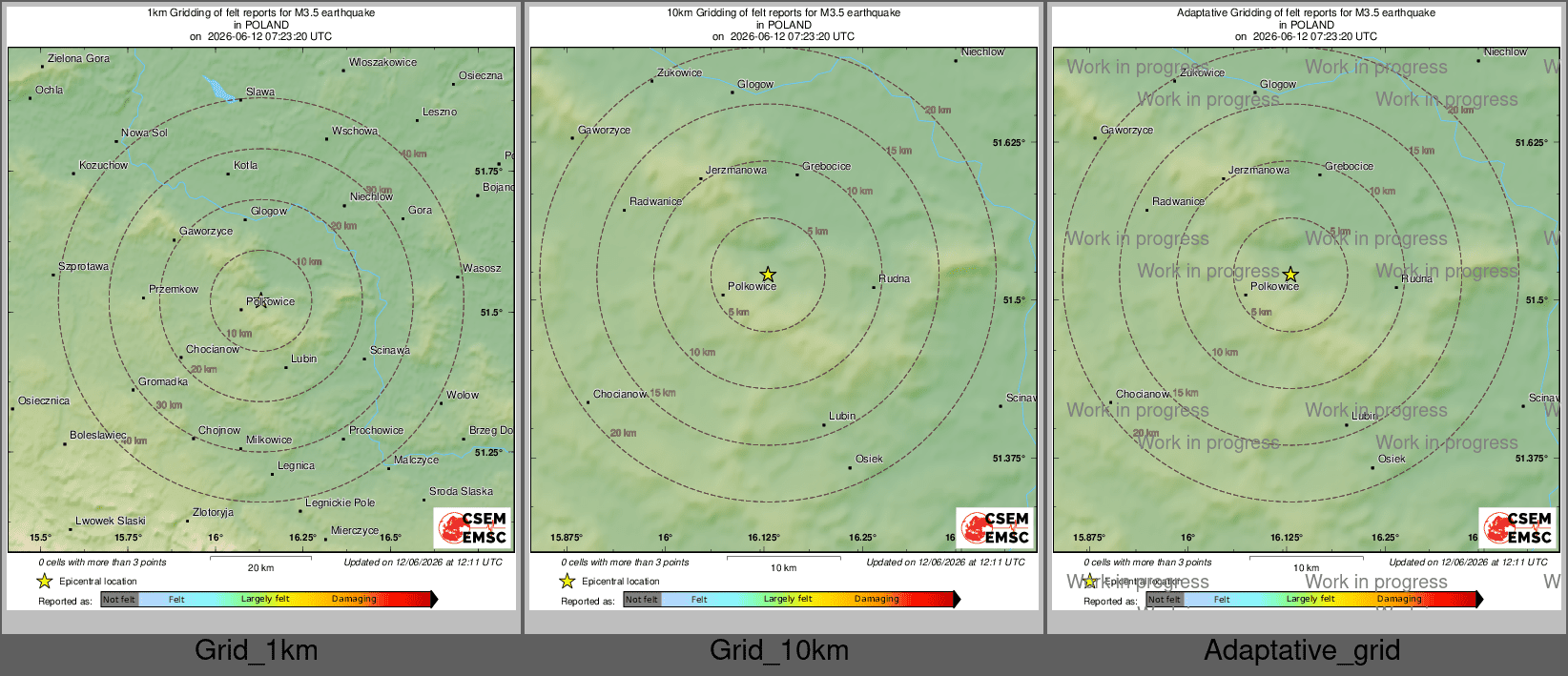Viewport: 1568px width, 676px height.
Task: Click the Adaptative_grid caption
Action: [1302, 650]
